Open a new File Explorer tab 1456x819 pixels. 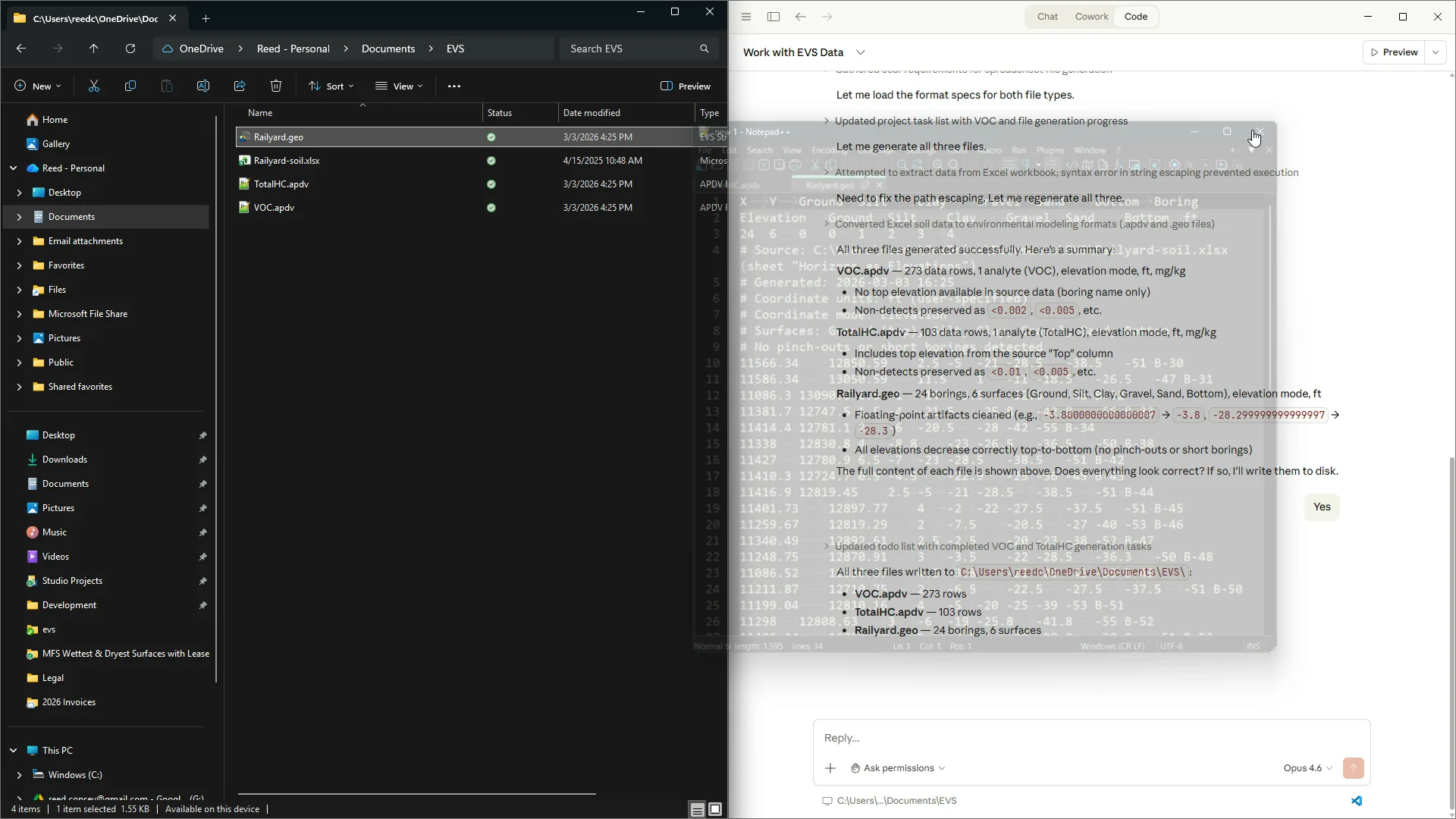[x=206, y=18]
